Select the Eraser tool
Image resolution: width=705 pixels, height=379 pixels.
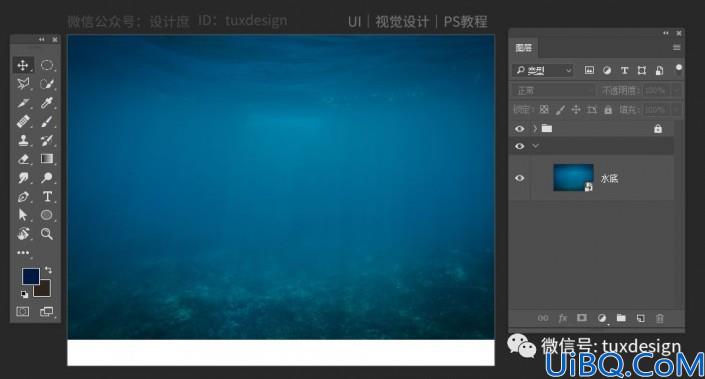(x=23, y=159)
